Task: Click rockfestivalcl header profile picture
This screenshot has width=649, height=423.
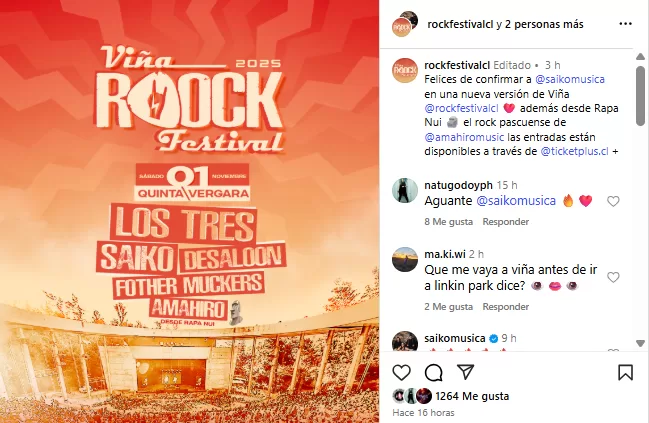Action: [404, 24]
